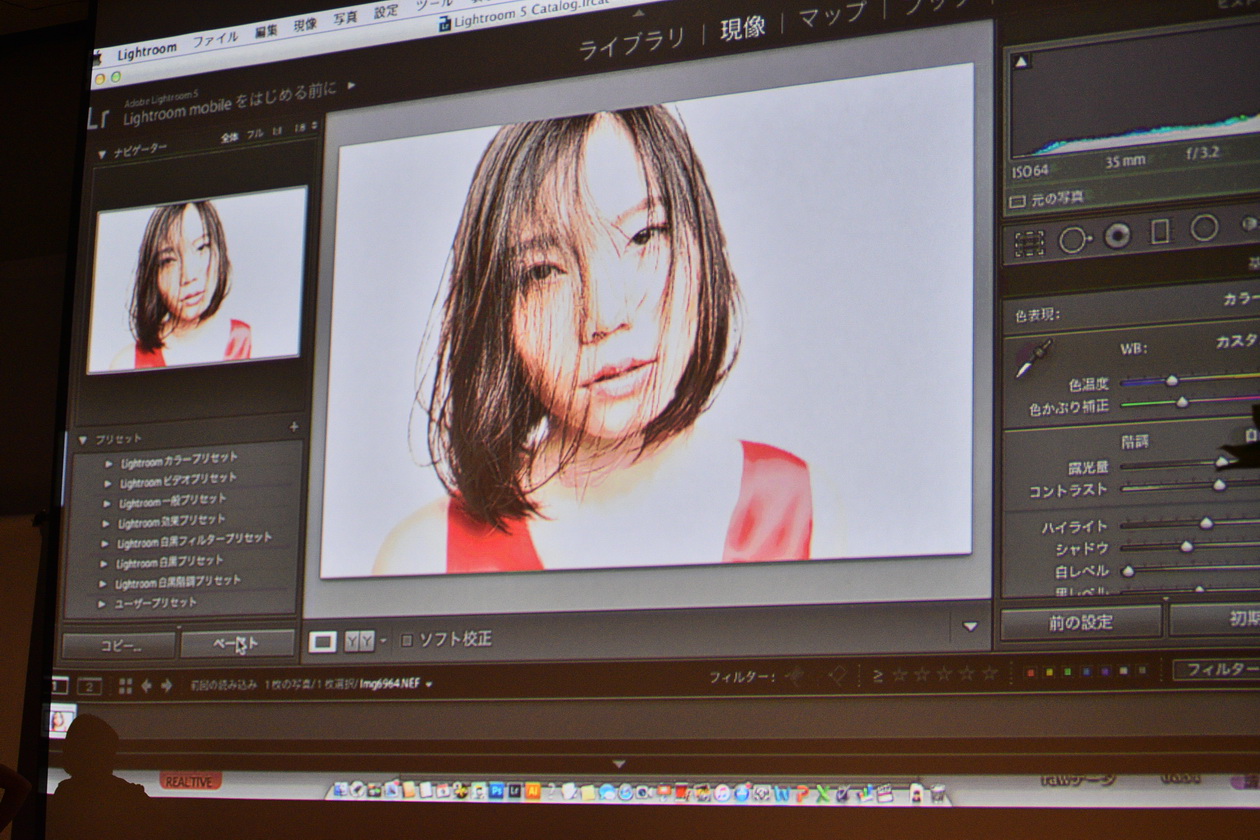Screen dimensions: 1260x840
Task: Collapse the filmstrip with bottom triangle
Action: coord(619,764)
